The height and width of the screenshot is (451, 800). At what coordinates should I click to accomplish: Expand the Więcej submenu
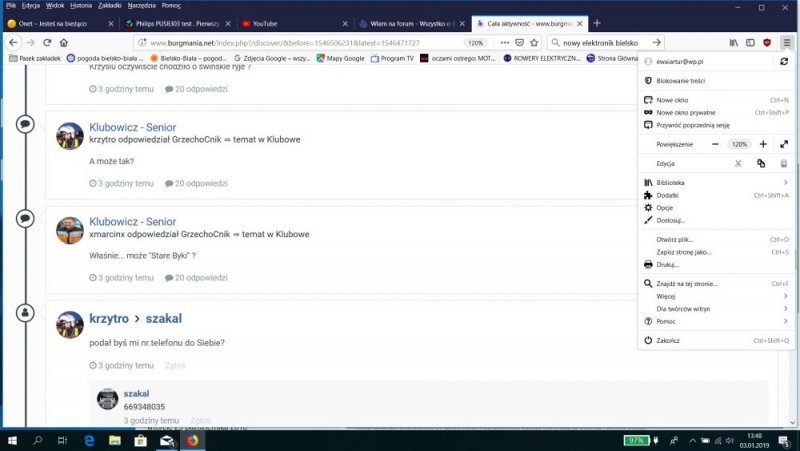click(715, 296)
